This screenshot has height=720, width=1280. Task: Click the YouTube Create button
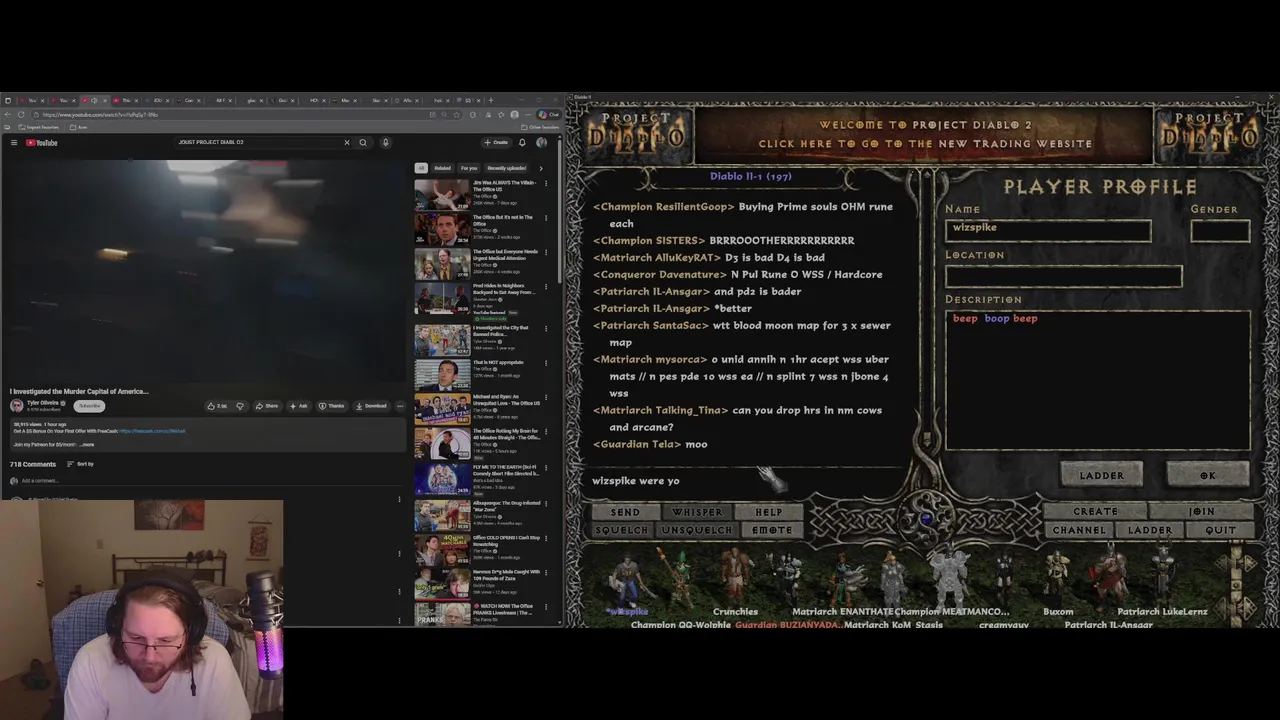[x=496, y=142]
